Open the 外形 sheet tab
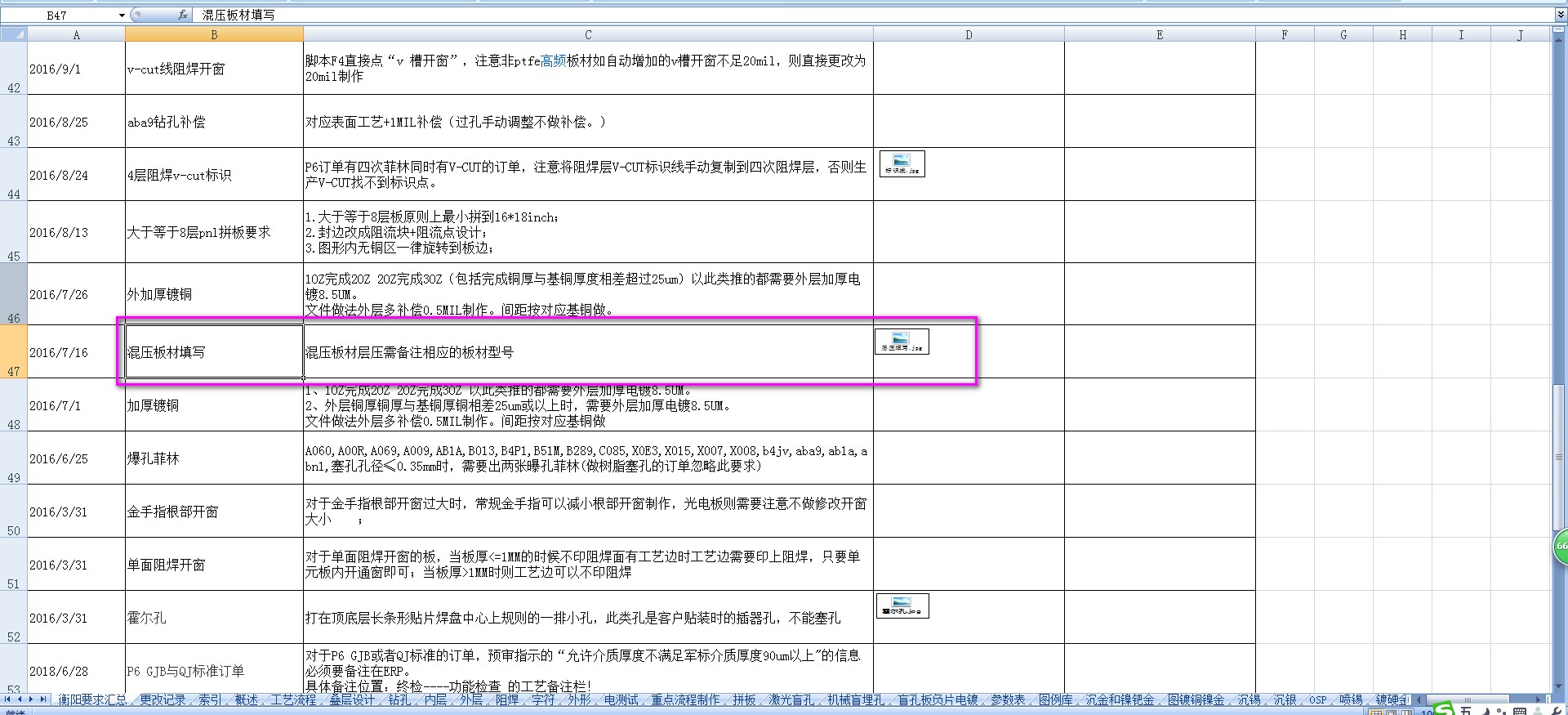This screenshot has height=715, width=1568. [579, 699]
